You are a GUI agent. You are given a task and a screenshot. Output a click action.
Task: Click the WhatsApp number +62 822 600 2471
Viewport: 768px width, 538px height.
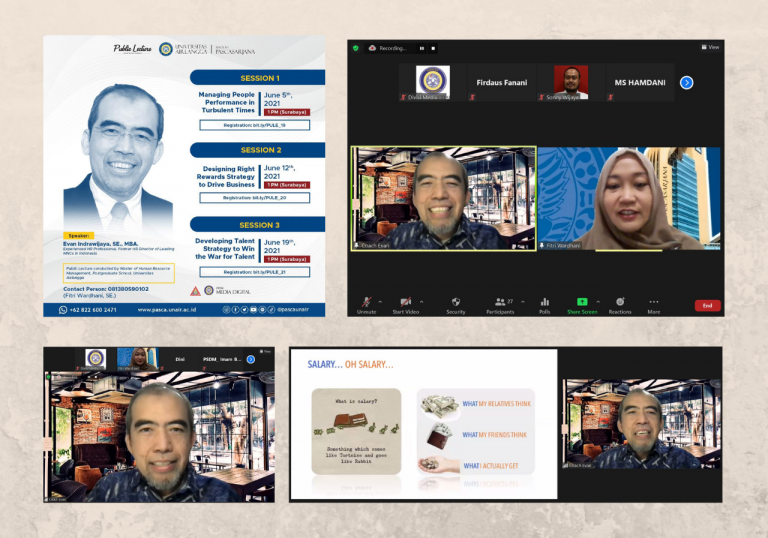(93, 310)
